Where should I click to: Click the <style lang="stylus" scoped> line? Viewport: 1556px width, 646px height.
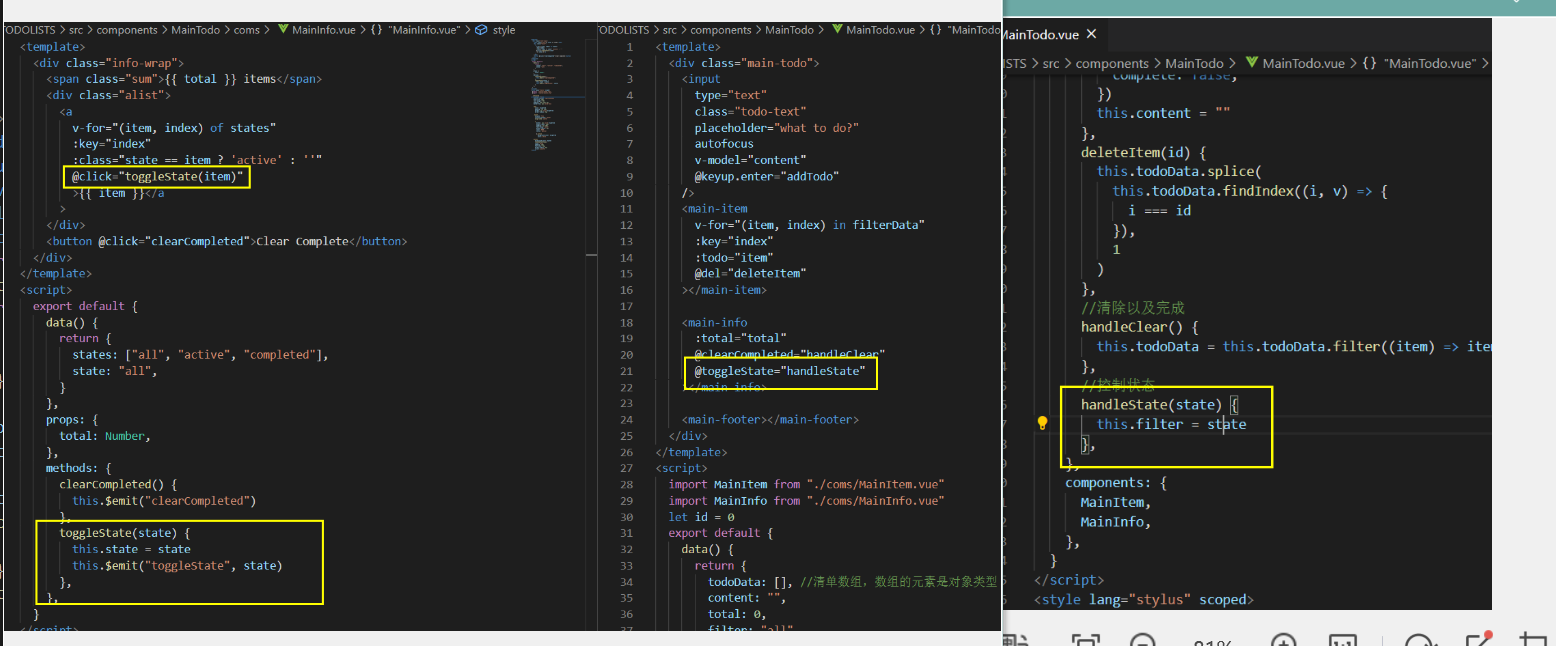point(1144,600)
